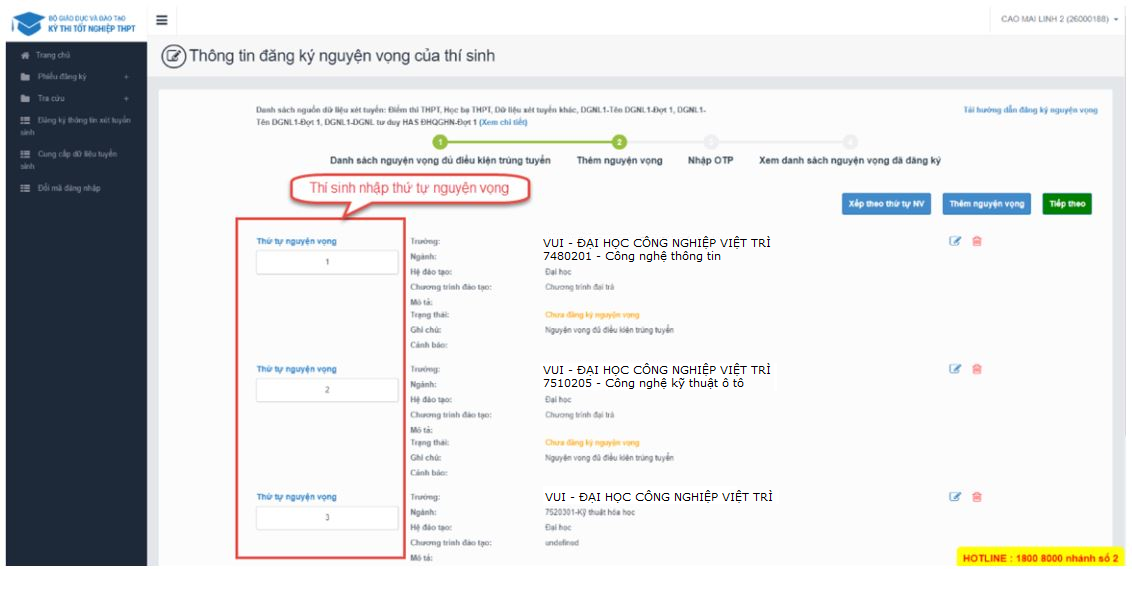The width and height of the screenshot is (1132, 592).
Task: Delete the second wish Công nghệ kỹ thuật ô tô
Action: click(977, 369)
